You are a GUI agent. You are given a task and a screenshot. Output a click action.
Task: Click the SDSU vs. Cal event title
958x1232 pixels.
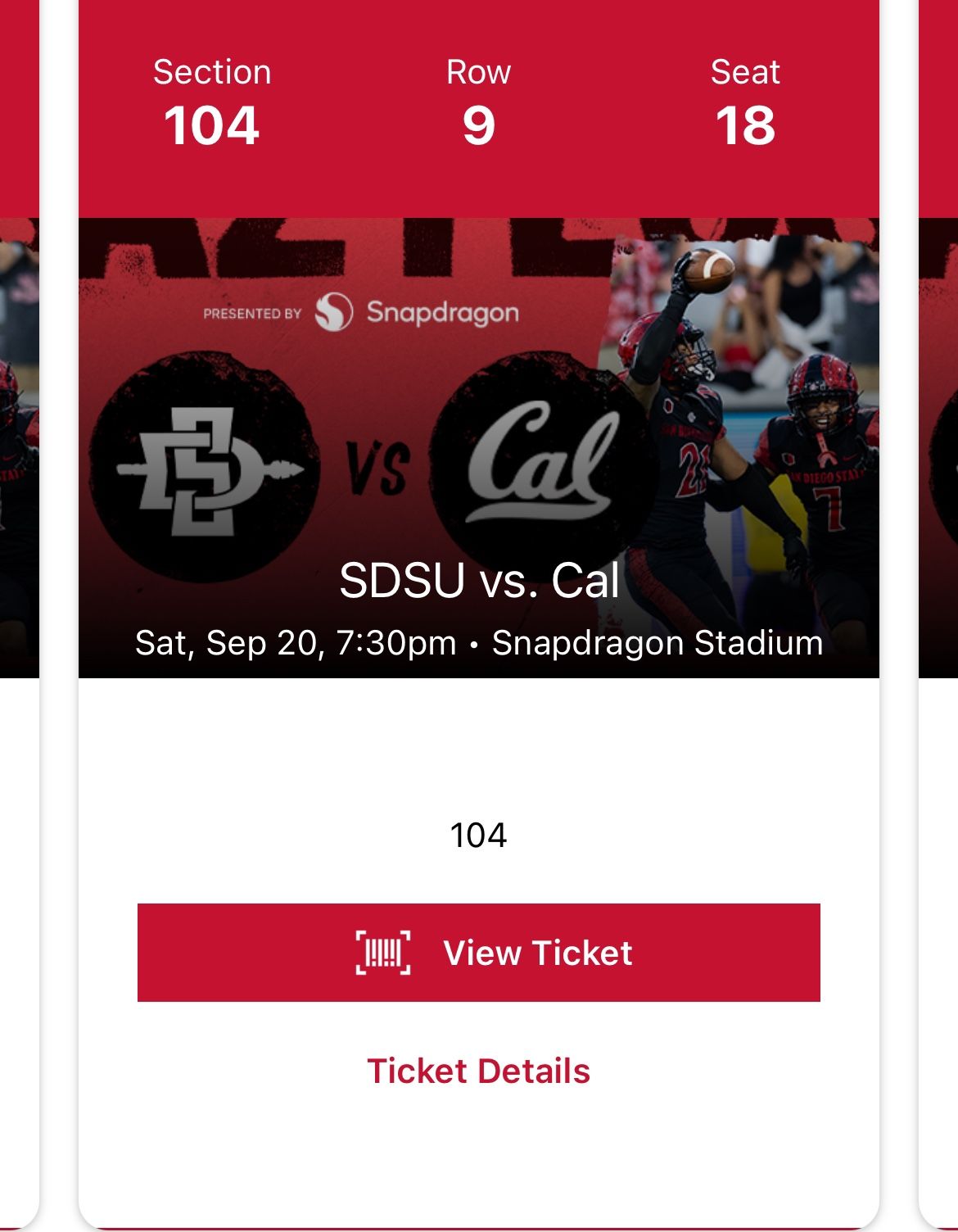(479, 580)
